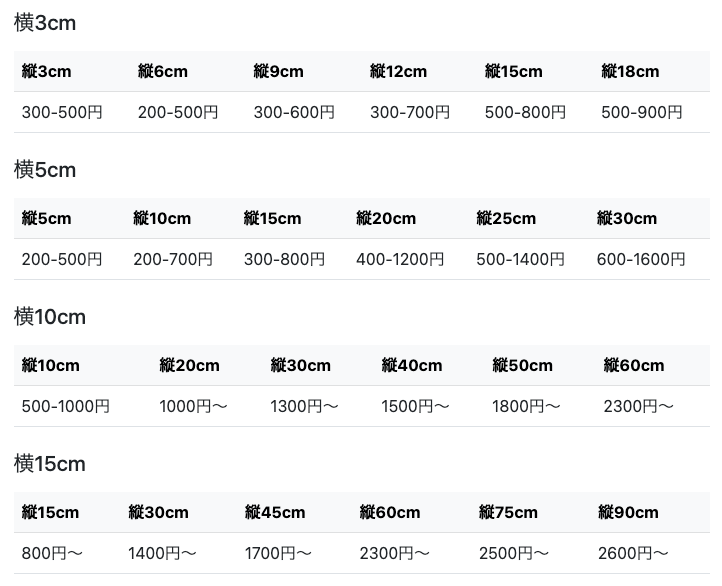Select the 縦18cm column header
This screenshot has height=586, width=722.
(630, 71)
